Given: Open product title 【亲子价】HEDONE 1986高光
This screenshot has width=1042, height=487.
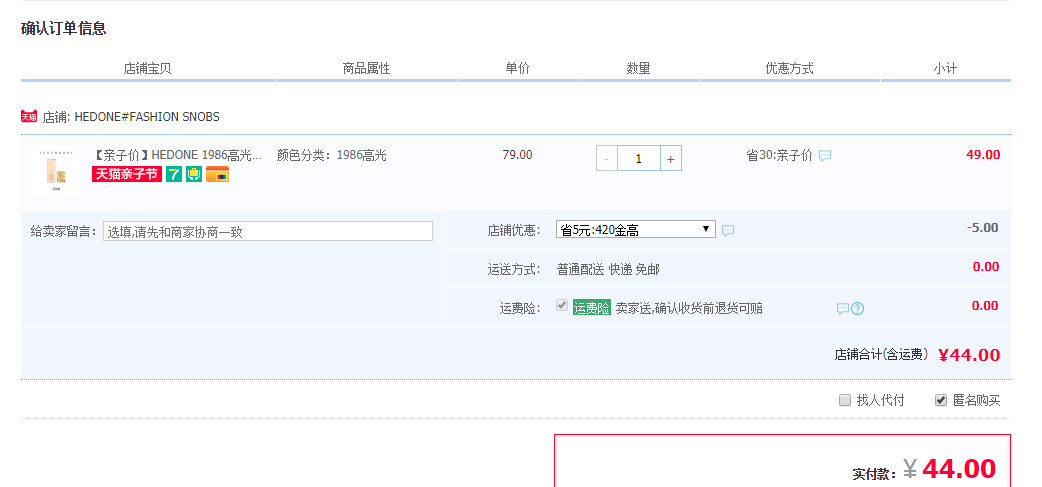Looking at the screenshot, I should [x=176, y=155].
